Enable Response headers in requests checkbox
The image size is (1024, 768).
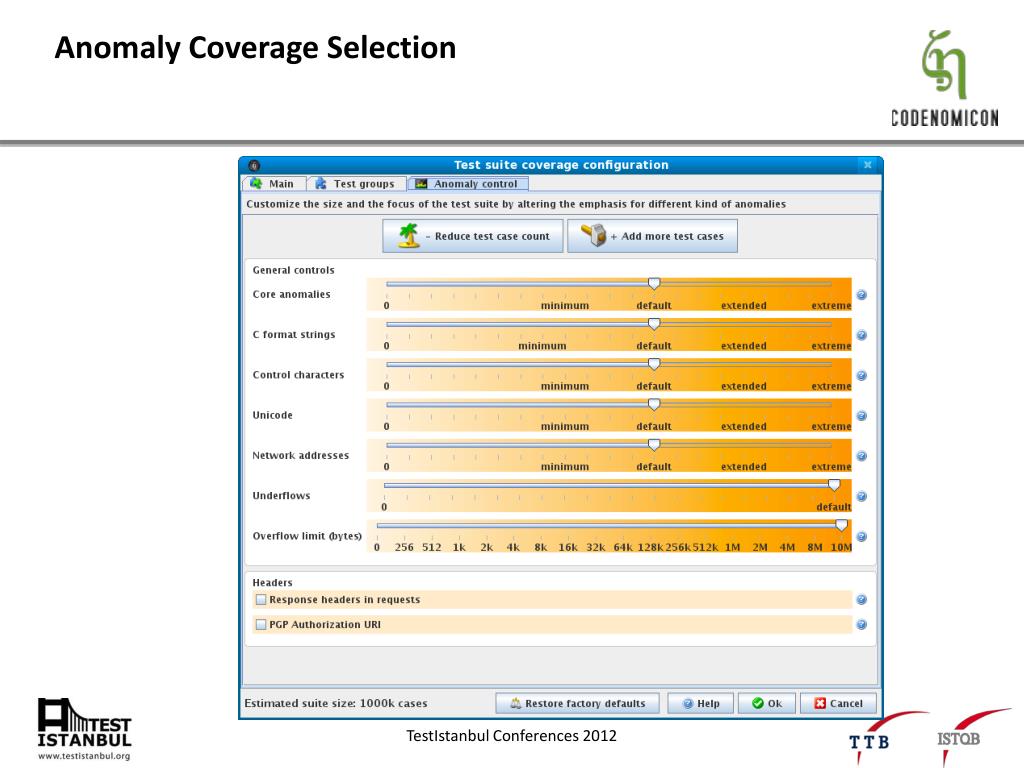pos(261,600)
